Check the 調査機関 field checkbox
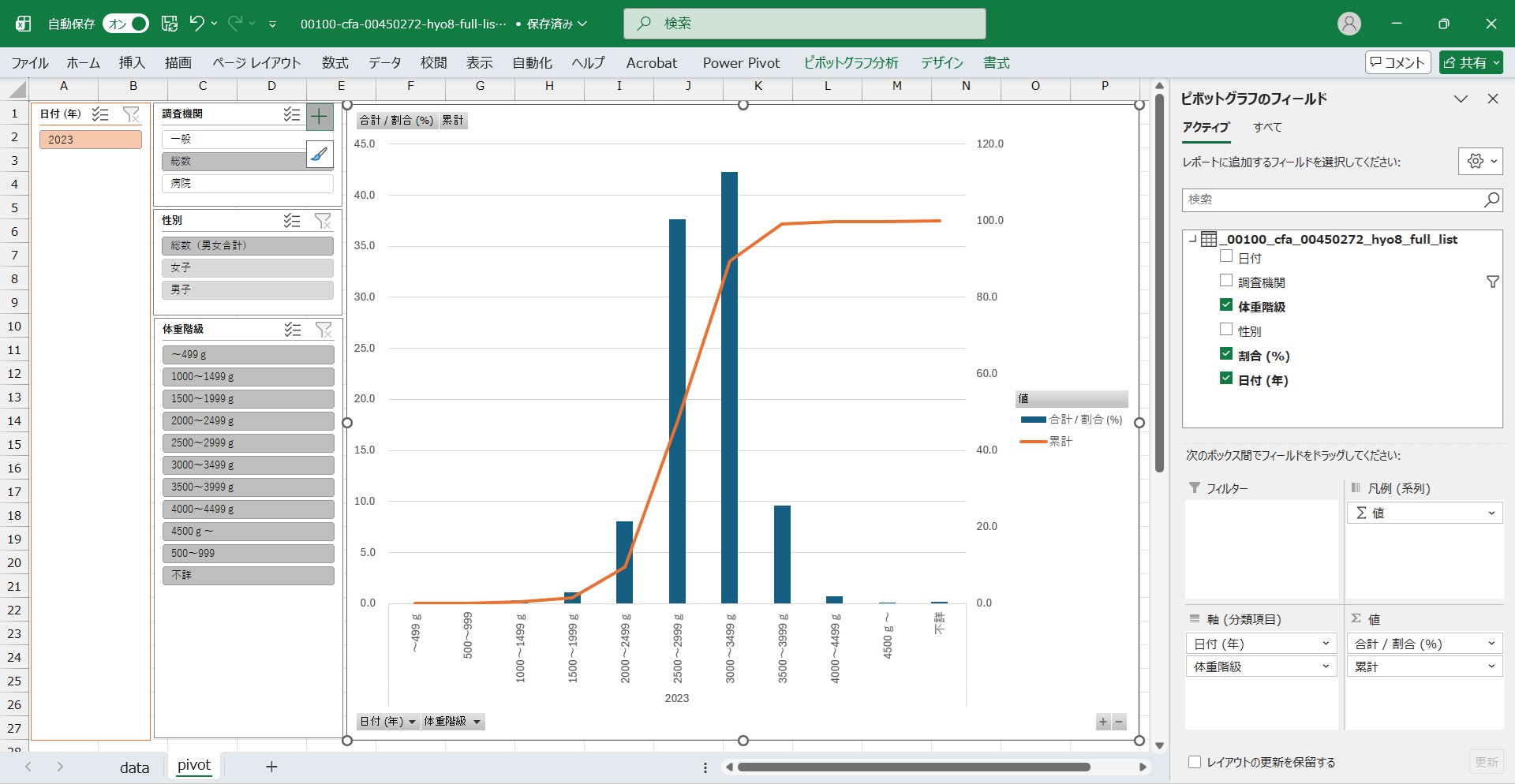The height and width of the screenshot is (784, 1515). pyautogui.click(x=1226, y=281)
